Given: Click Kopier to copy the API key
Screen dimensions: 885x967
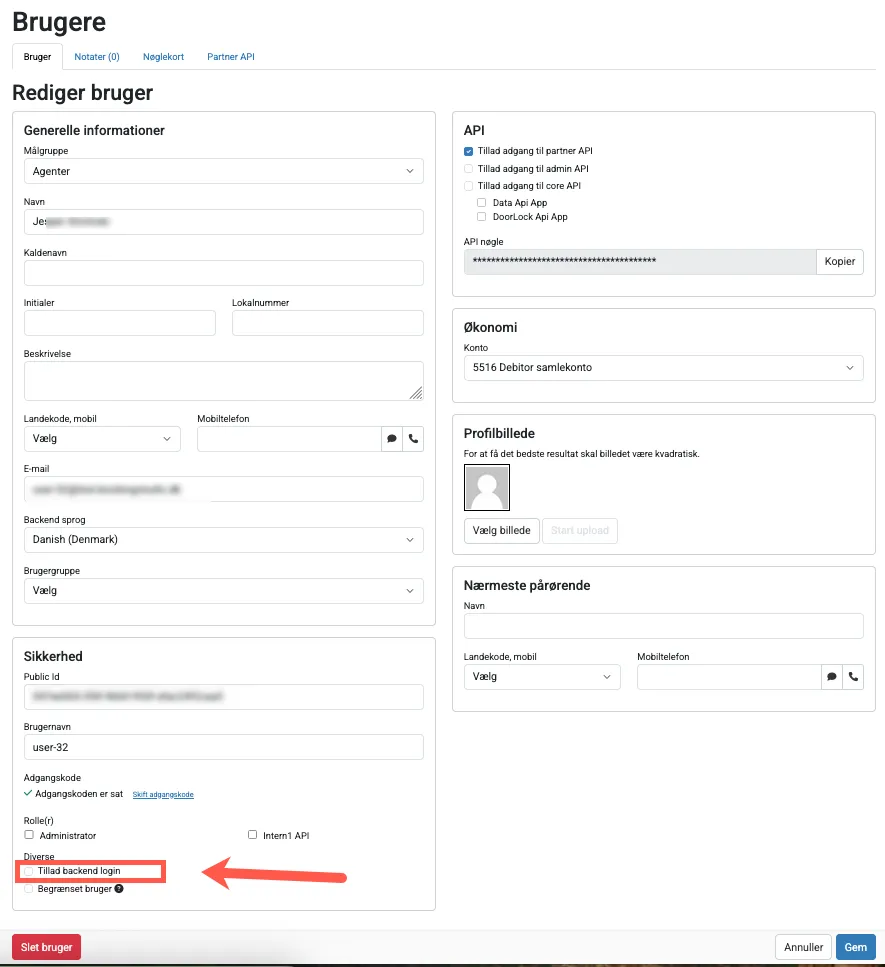Looking at the screenshot, I should (x=839, y=261).
